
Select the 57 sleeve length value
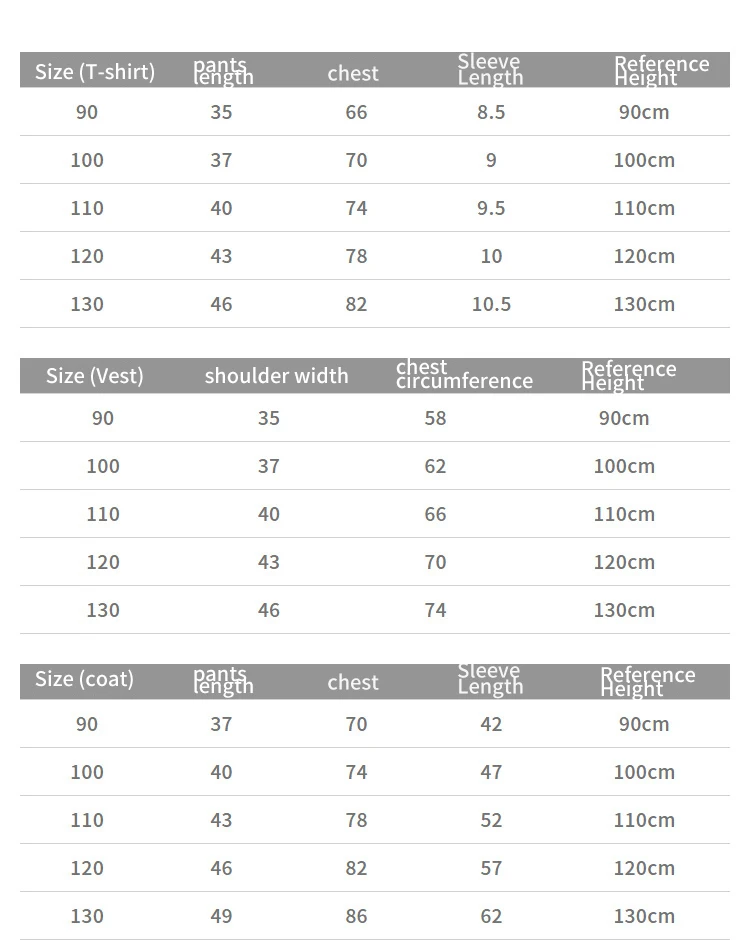pos(491,868)
